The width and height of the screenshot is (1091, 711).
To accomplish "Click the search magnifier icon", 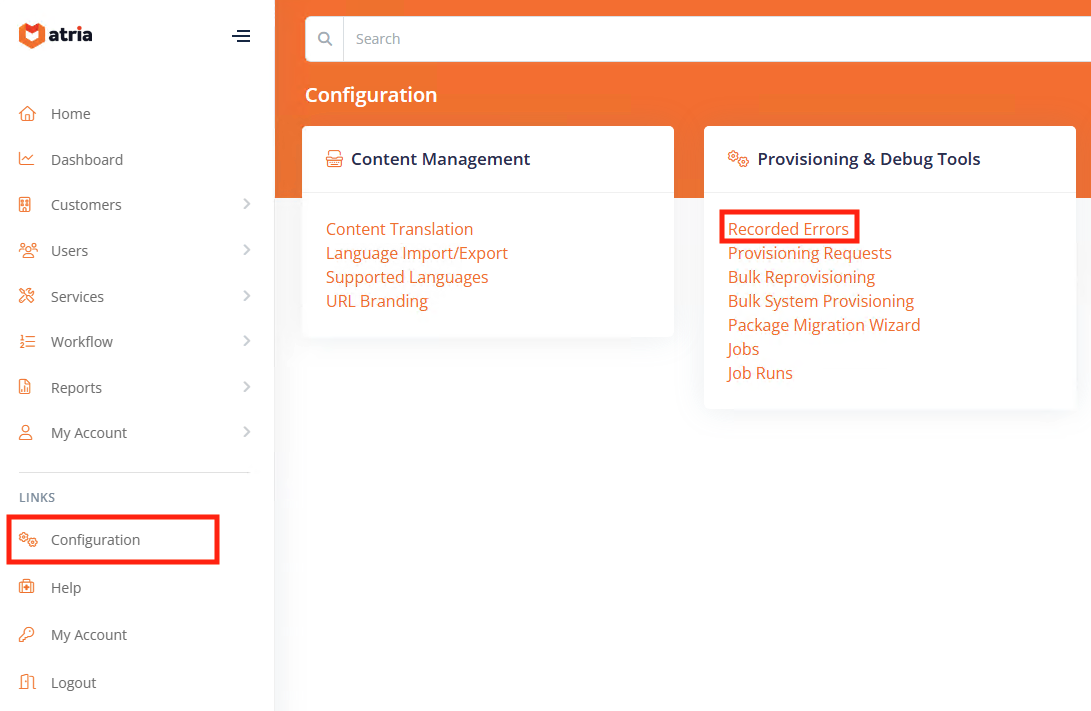I will [x=324, y=39].
